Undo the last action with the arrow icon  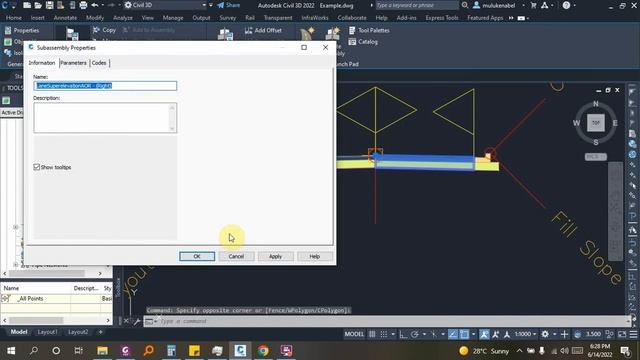[x=95, y=5]
